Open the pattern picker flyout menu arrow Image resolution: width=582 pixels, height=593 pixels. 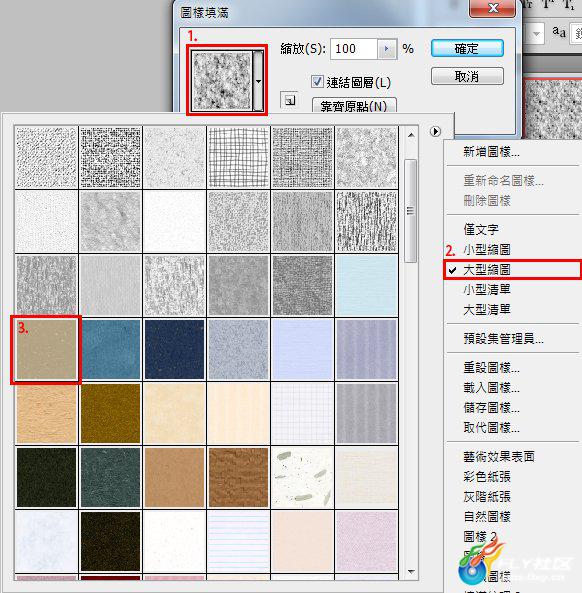tap(435, 131)
